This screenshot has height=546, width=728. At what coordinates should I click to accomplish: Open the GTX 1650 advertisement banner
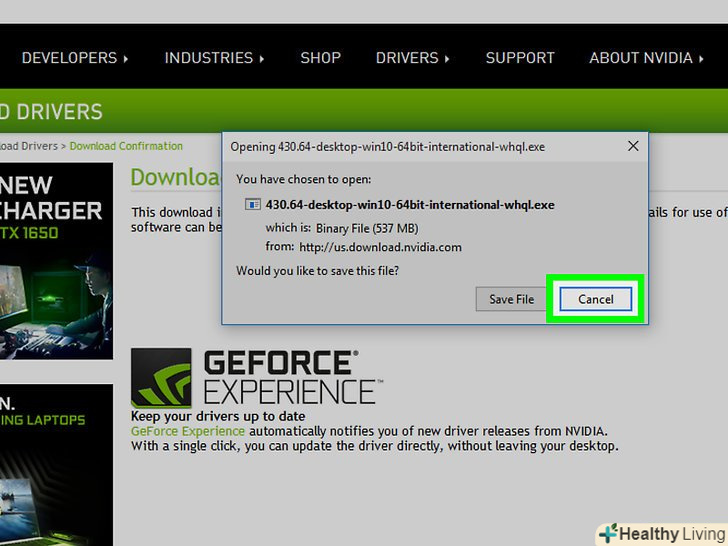(56, 260)
